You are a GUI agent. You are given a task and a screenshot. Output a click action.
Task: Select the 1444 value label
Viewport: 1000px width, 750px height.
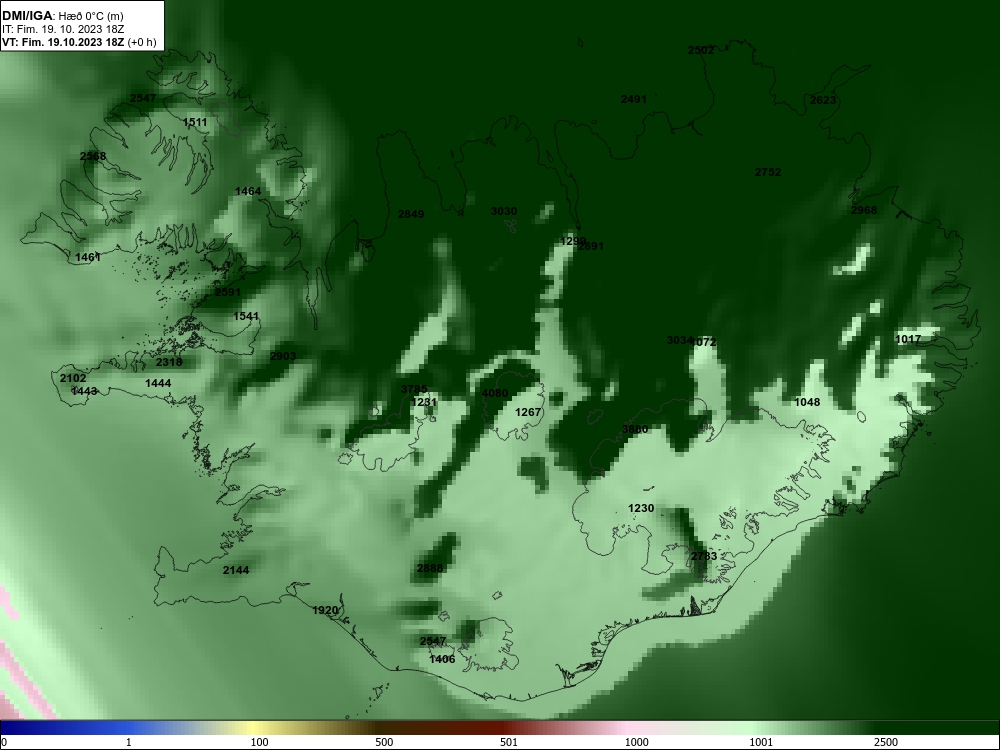pos(158,383)
